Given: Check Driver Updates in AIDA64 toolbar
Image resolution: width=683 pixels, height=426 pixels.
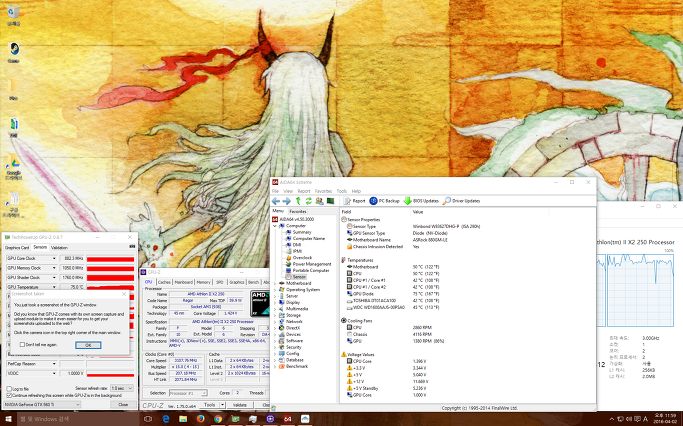Looking at the screenshot, I should click(461, 201).
